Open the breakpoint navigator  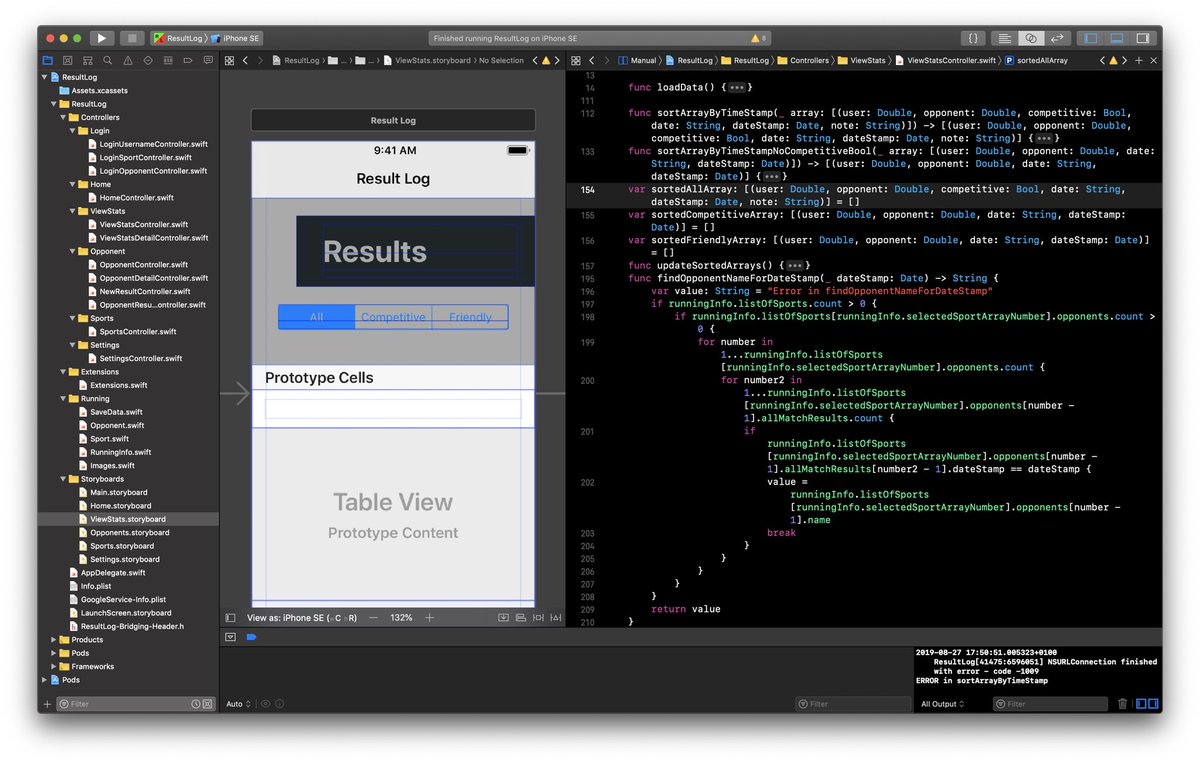(x=188, y=60)
